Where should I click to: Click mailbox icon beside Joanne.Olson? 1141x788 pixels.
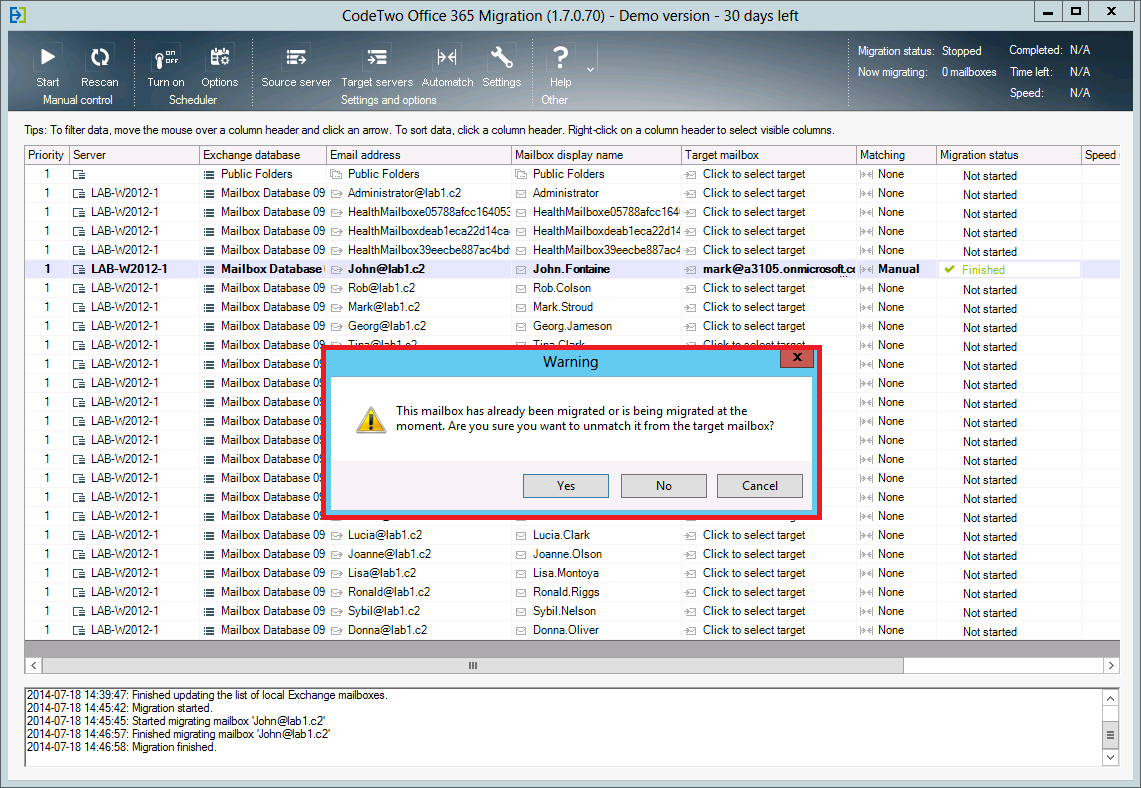(521, 554)
